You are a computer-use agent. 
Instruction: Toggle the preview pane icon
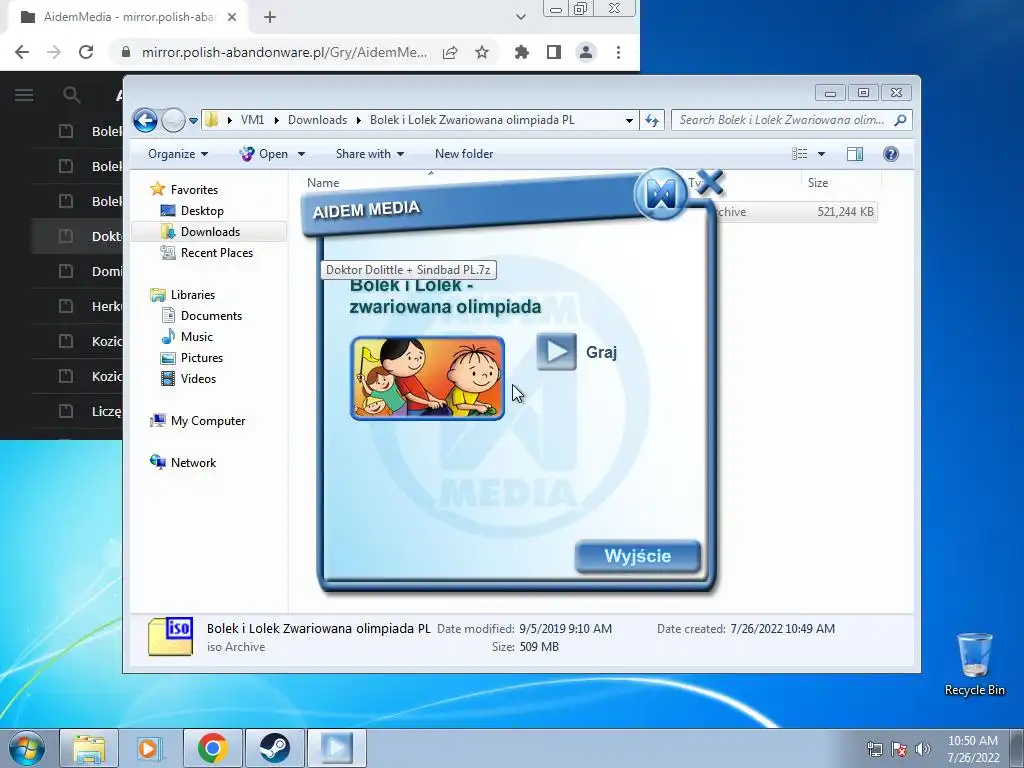[x=855, y=154]
